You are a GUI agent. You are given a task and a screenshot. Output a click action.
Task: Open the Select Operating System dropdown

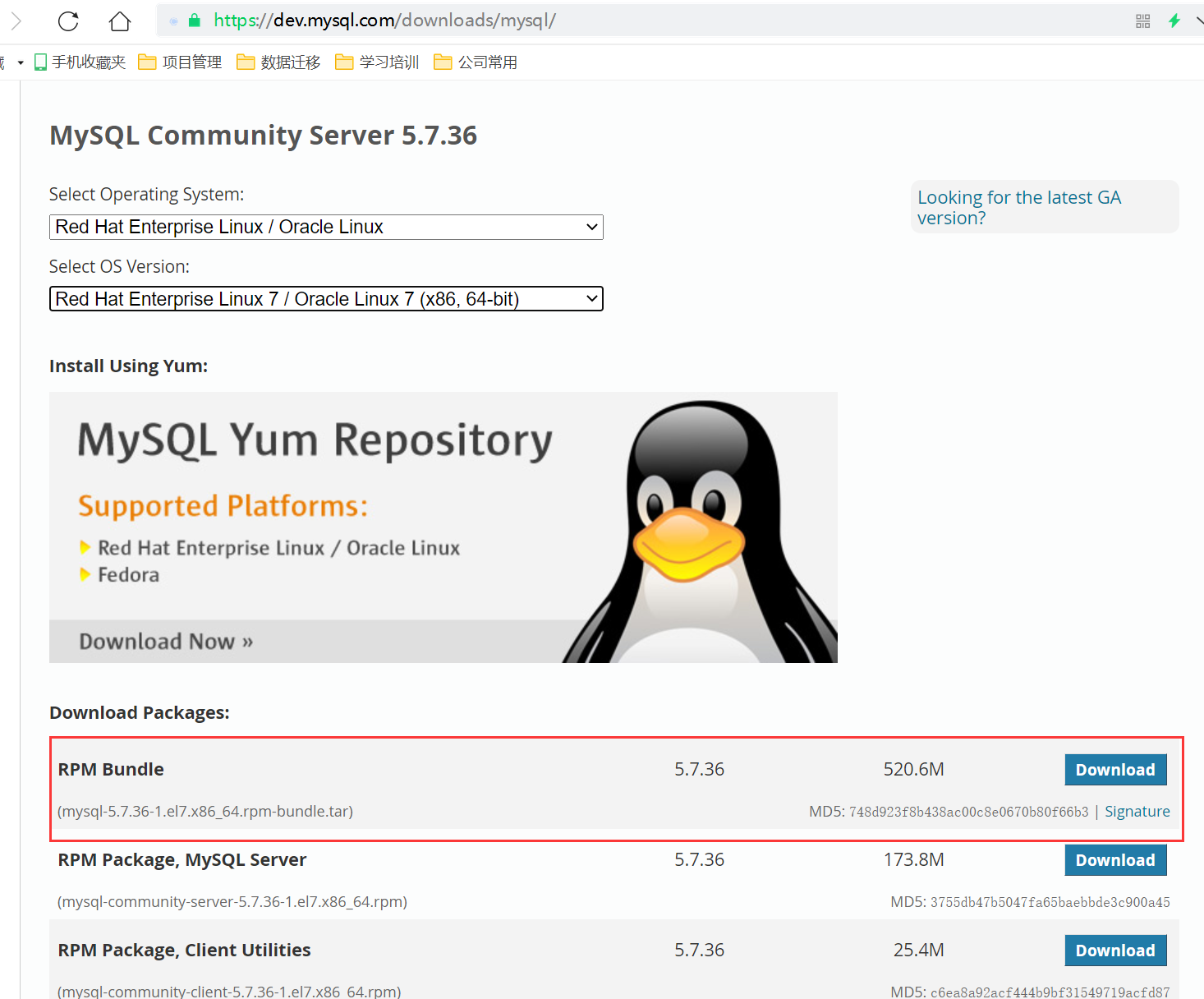326,228
